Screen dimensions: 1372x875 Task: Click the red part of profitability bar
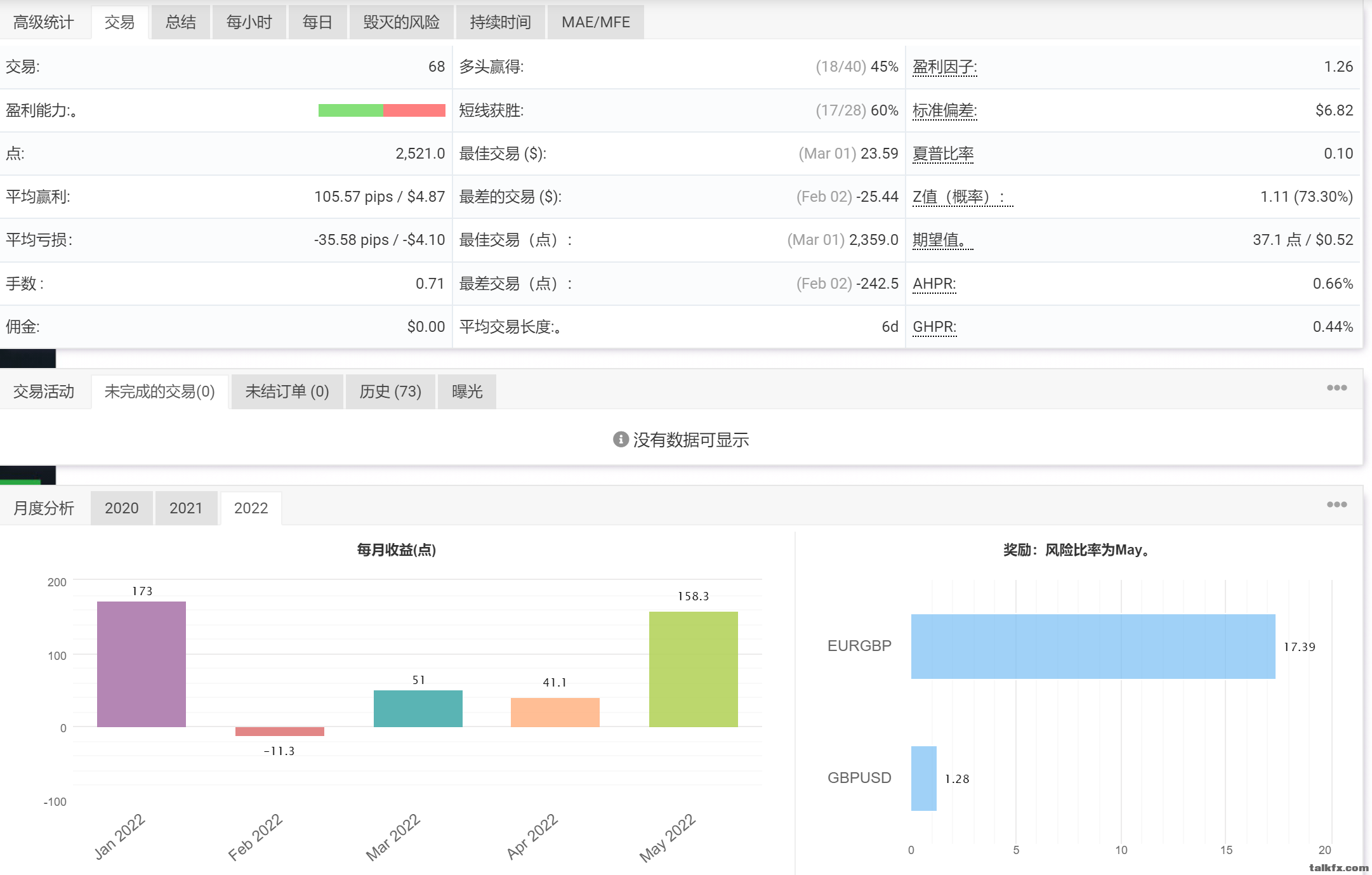(x=414, y=110)
